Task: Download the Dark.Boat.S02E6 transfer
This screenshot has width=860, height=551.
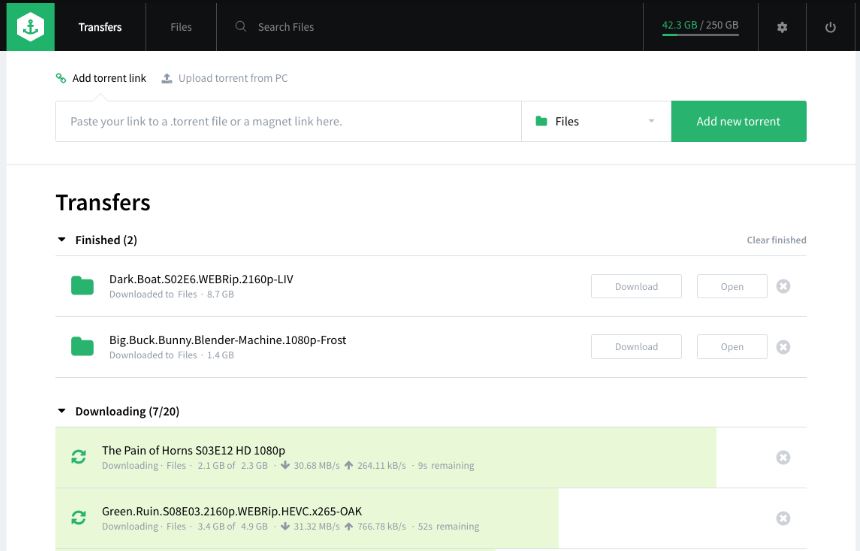Action: tap(636, 286)
